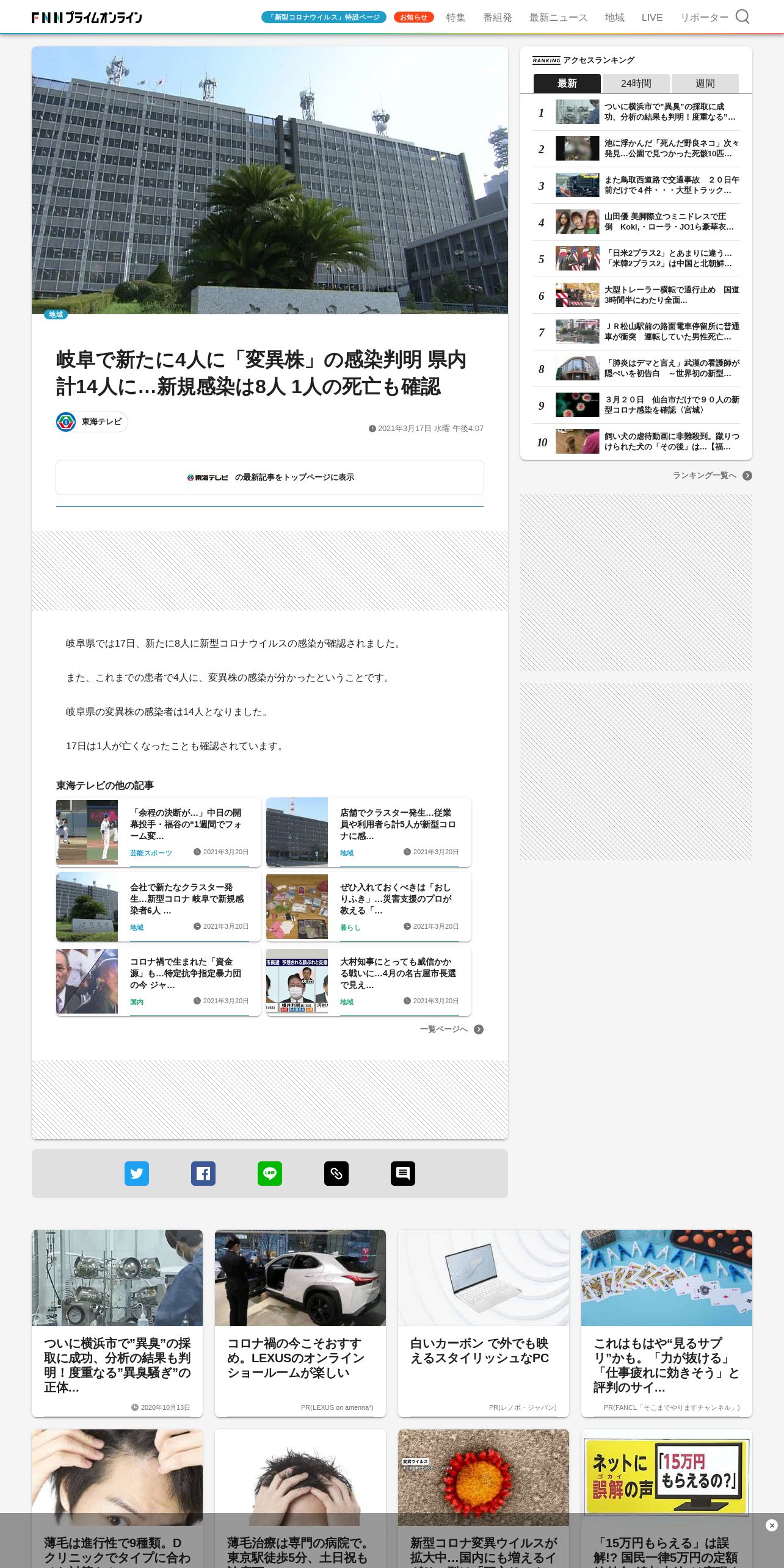784x1568 pixels.
Task: Open 店舗でクラスター発生 article
Action: pos(369,832)
